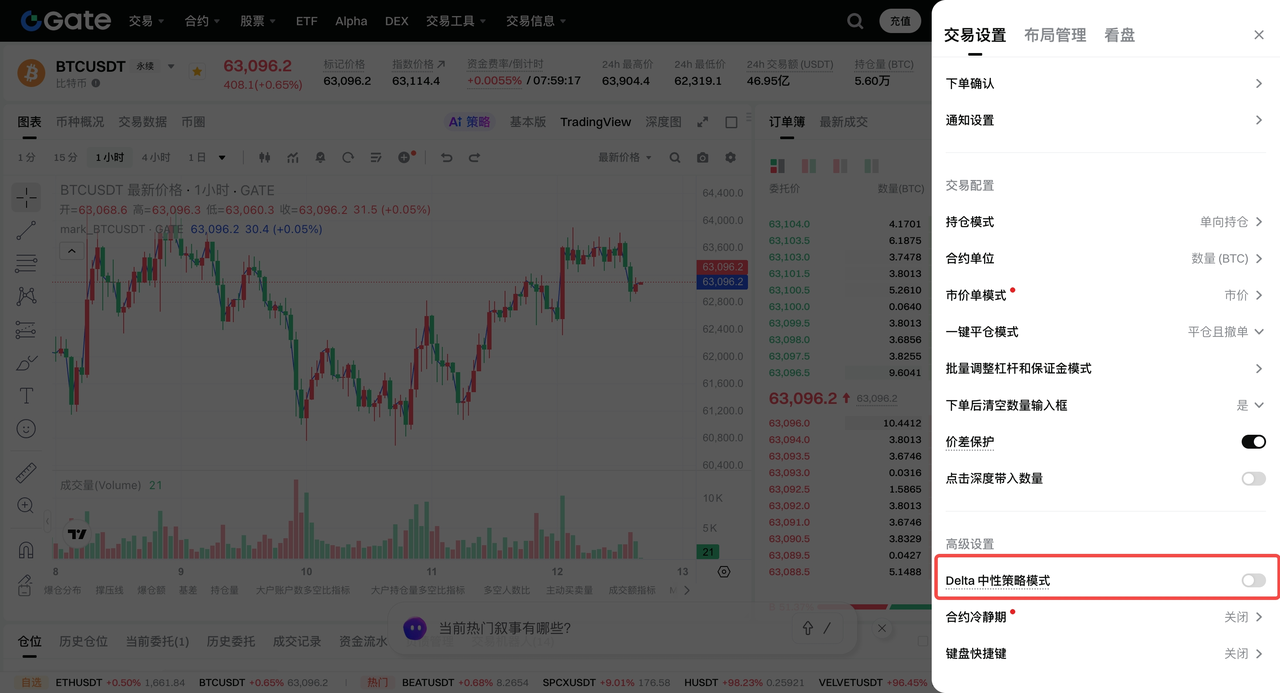
Task: Click order book price 63,104.0
Action: [789, 224]
